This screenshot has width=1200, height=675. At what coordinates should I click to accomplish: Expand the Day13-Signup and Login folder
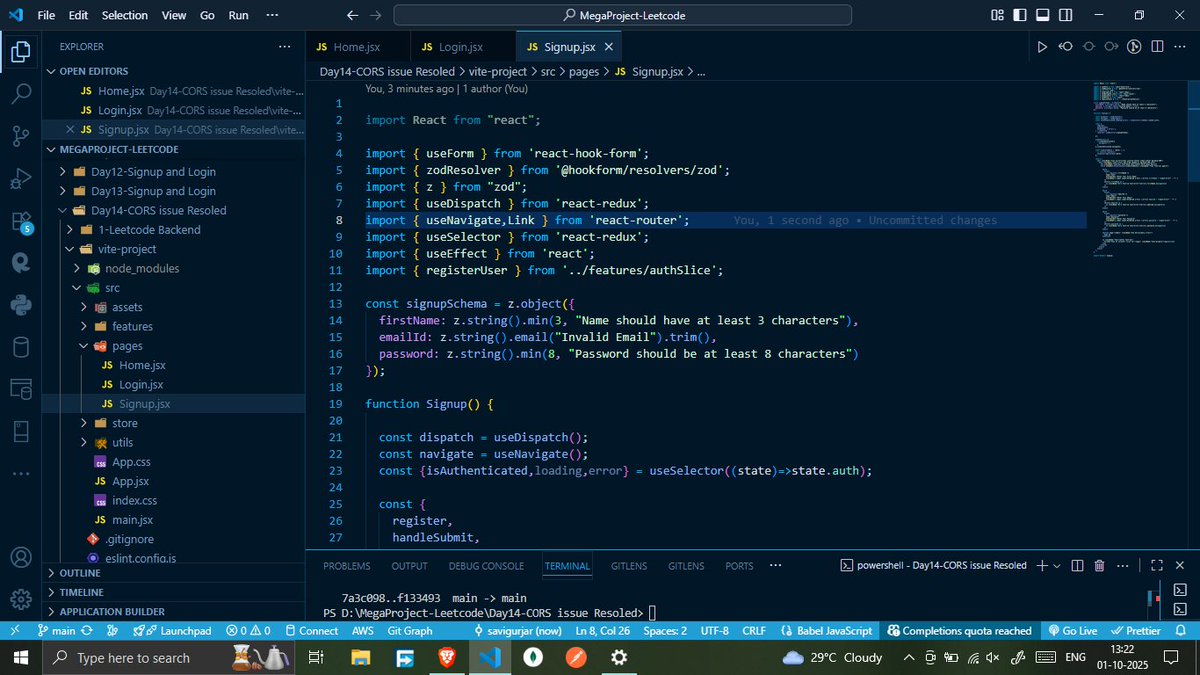pyautogui.click(x=153, y=191)
